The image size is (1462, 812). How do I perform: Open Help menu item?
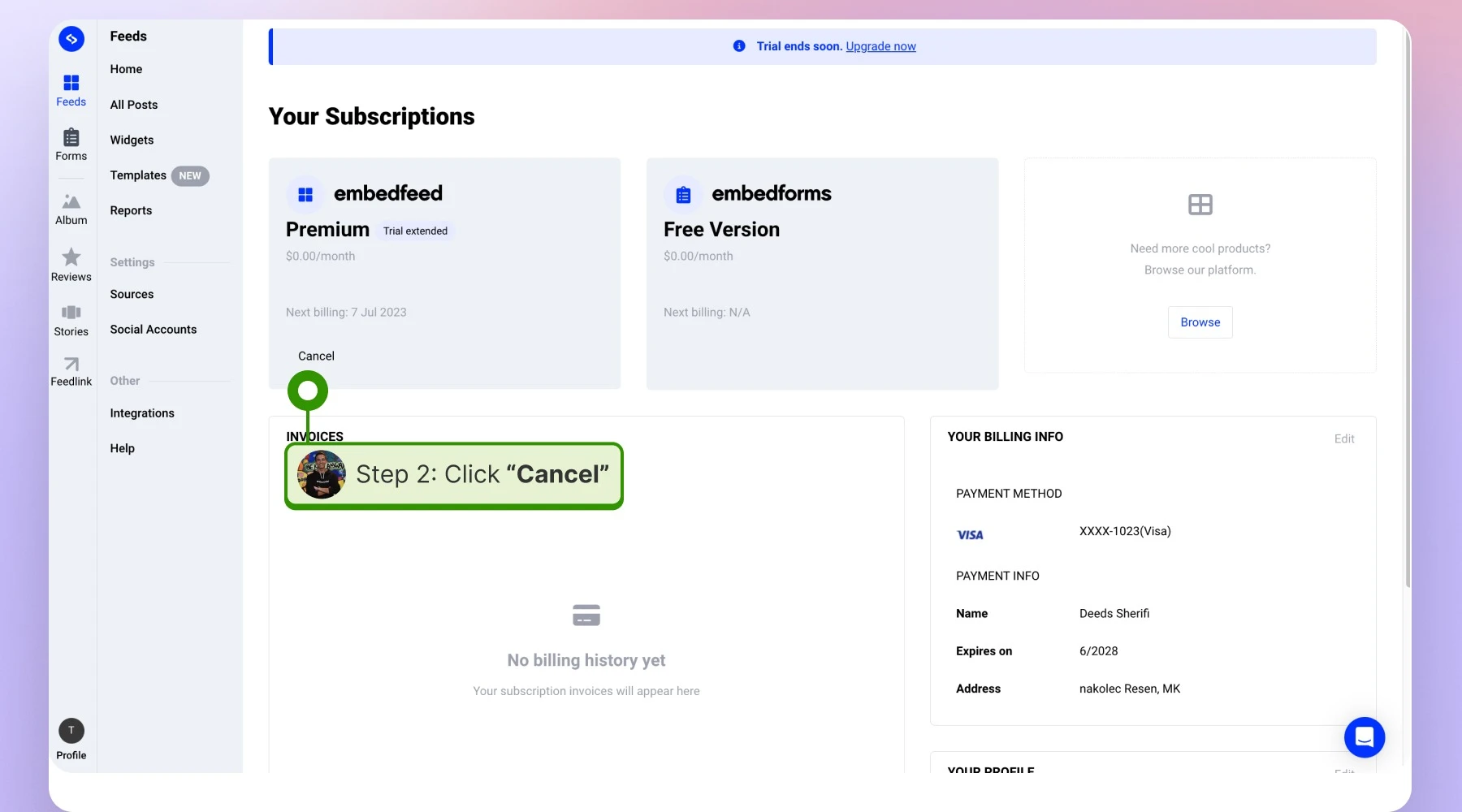tap(123, 449)
